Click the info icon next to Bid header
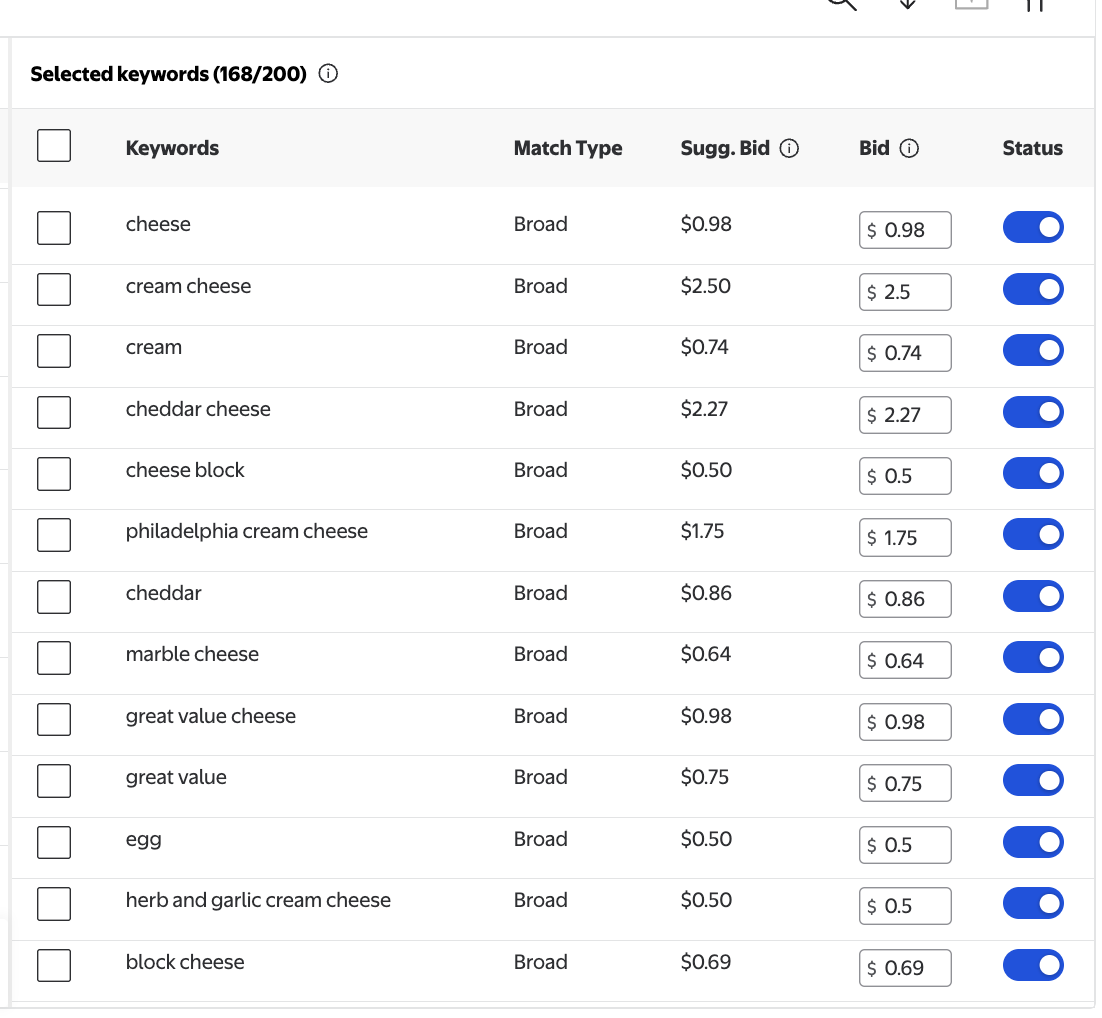 tap(909, 148)
